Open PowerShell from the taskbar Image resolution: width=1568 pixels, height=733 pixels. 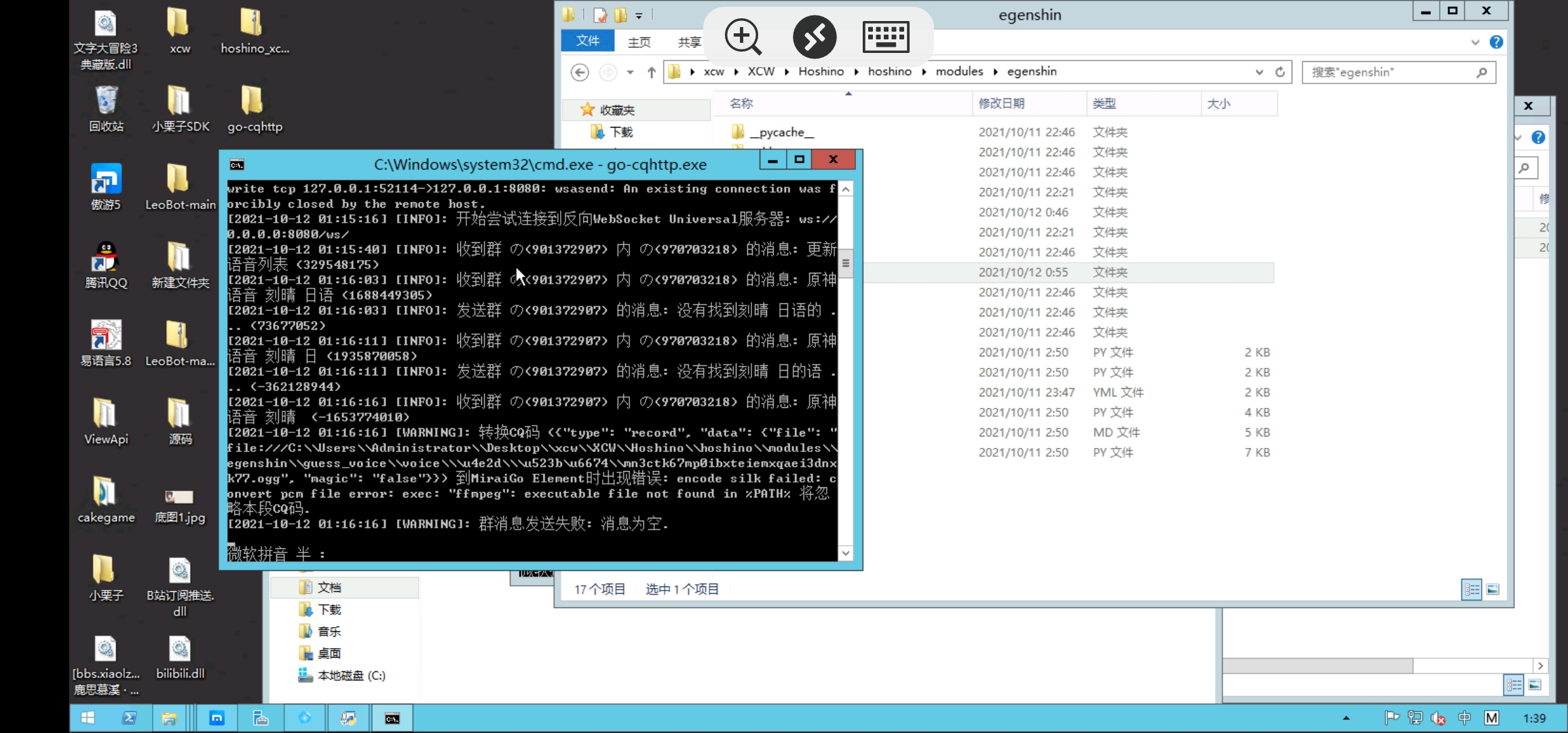[x=130, y=717]
